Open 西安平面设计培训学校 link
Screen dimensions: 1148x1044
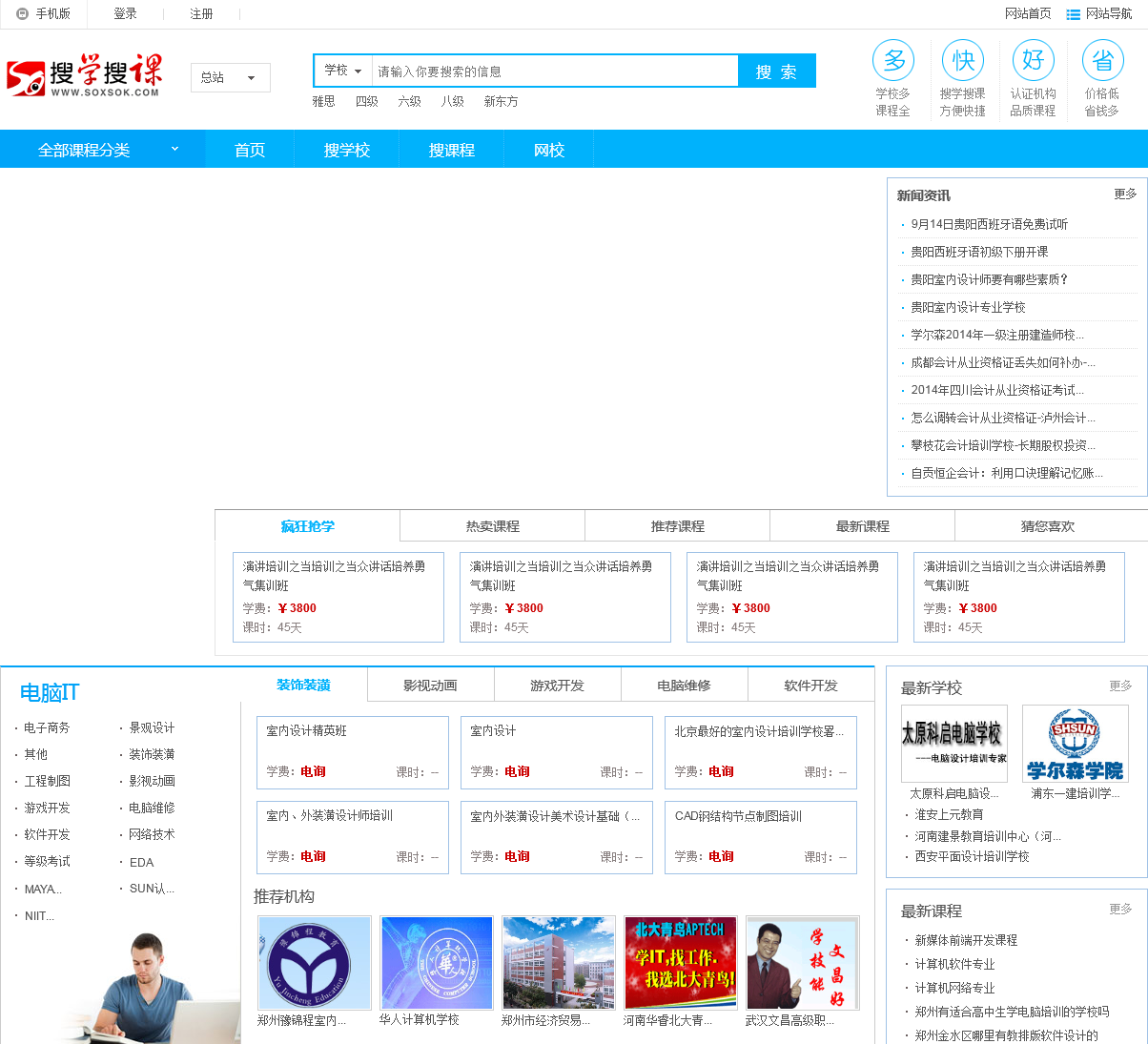pyautogui.click(x=972, y=856)
